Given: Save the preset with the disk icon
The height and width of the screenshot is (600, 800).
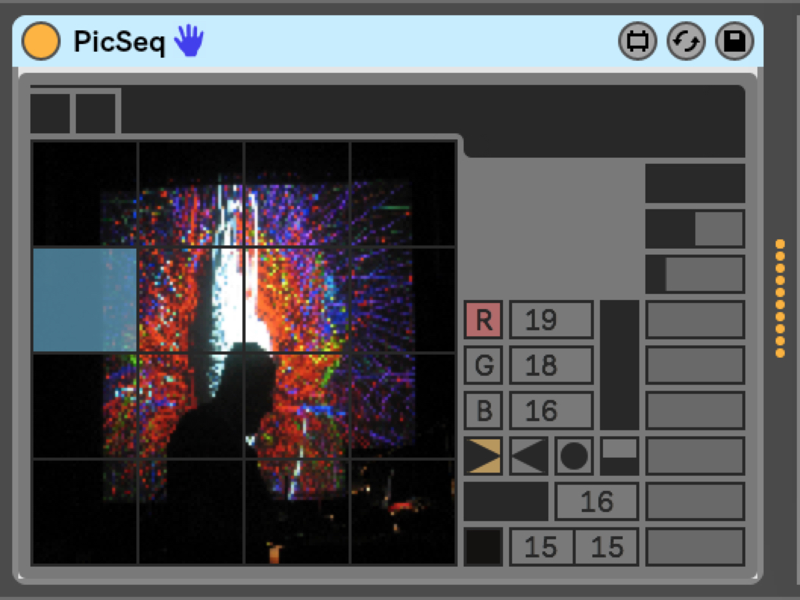Looking at the screenshot, I should (x=735, y=41).
